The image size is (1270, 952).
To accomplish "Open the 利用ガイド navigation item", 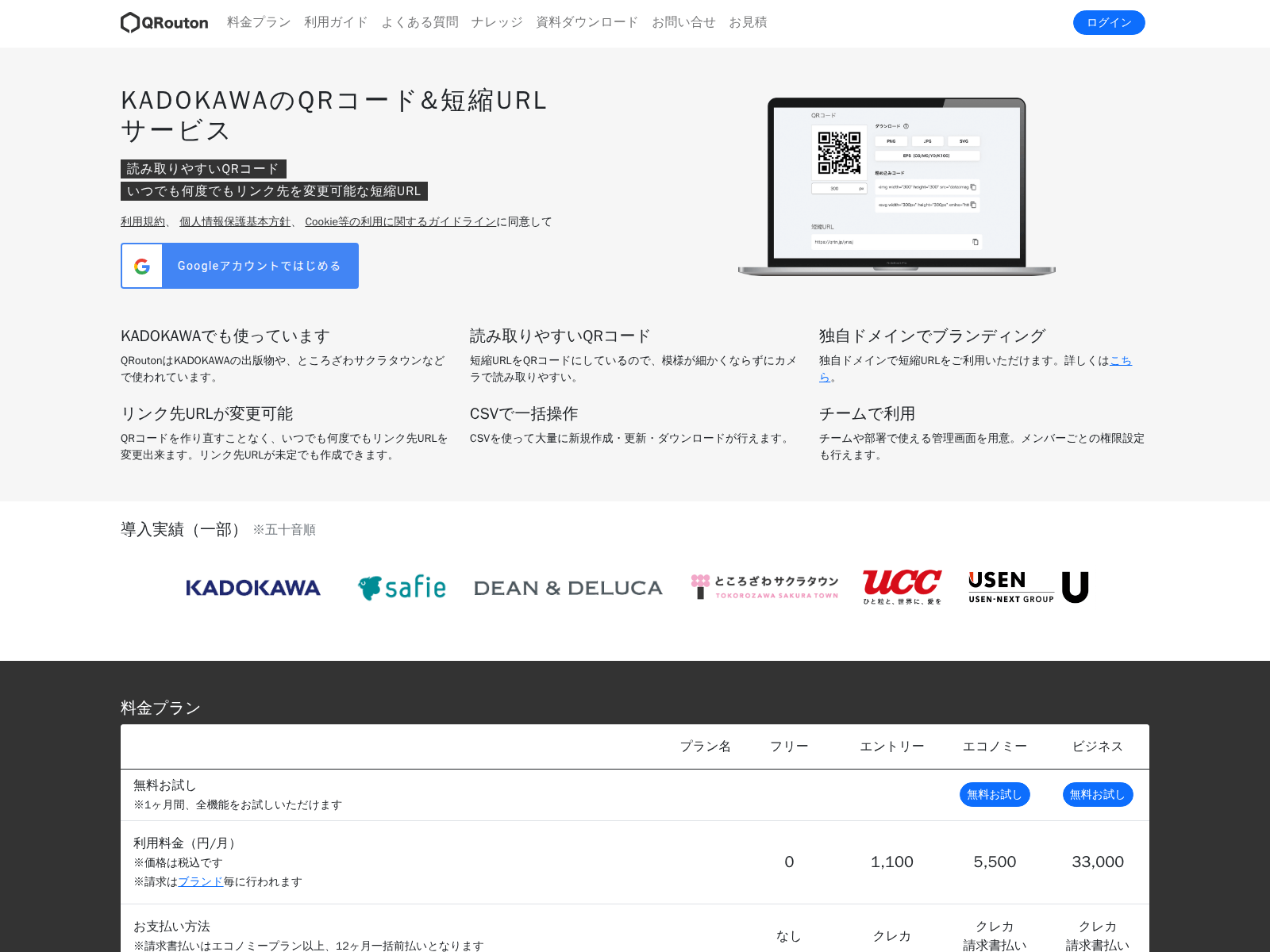I will [336, 22].
